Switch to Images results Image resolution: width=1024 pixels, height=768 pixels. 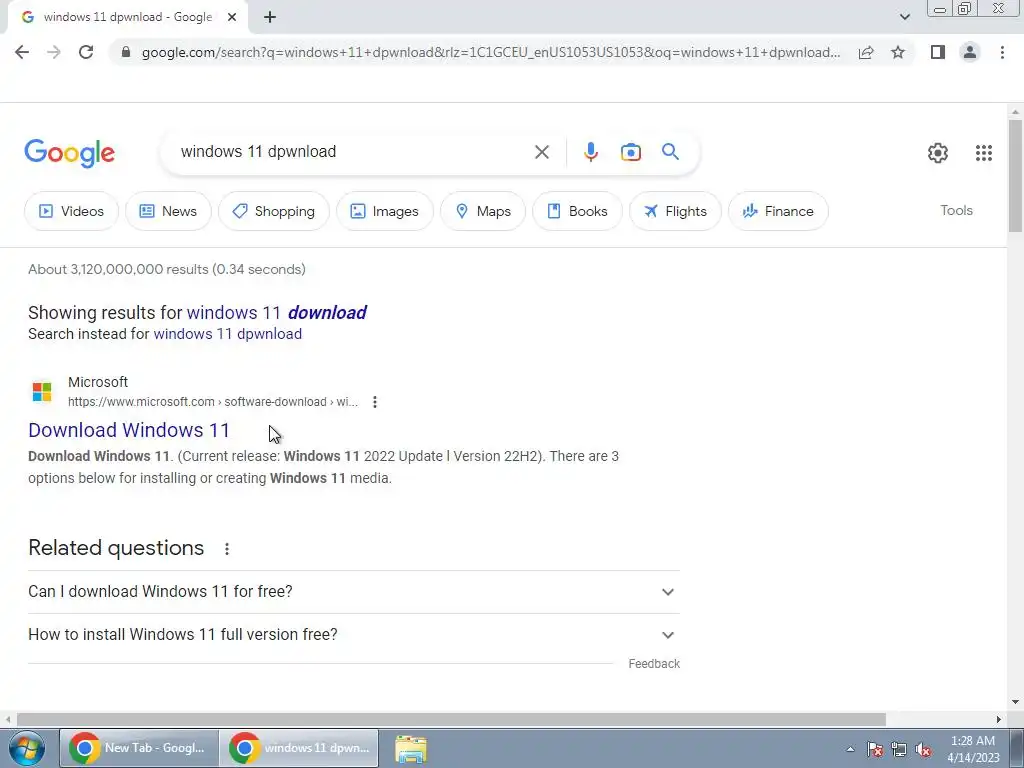tap(385, 211)
